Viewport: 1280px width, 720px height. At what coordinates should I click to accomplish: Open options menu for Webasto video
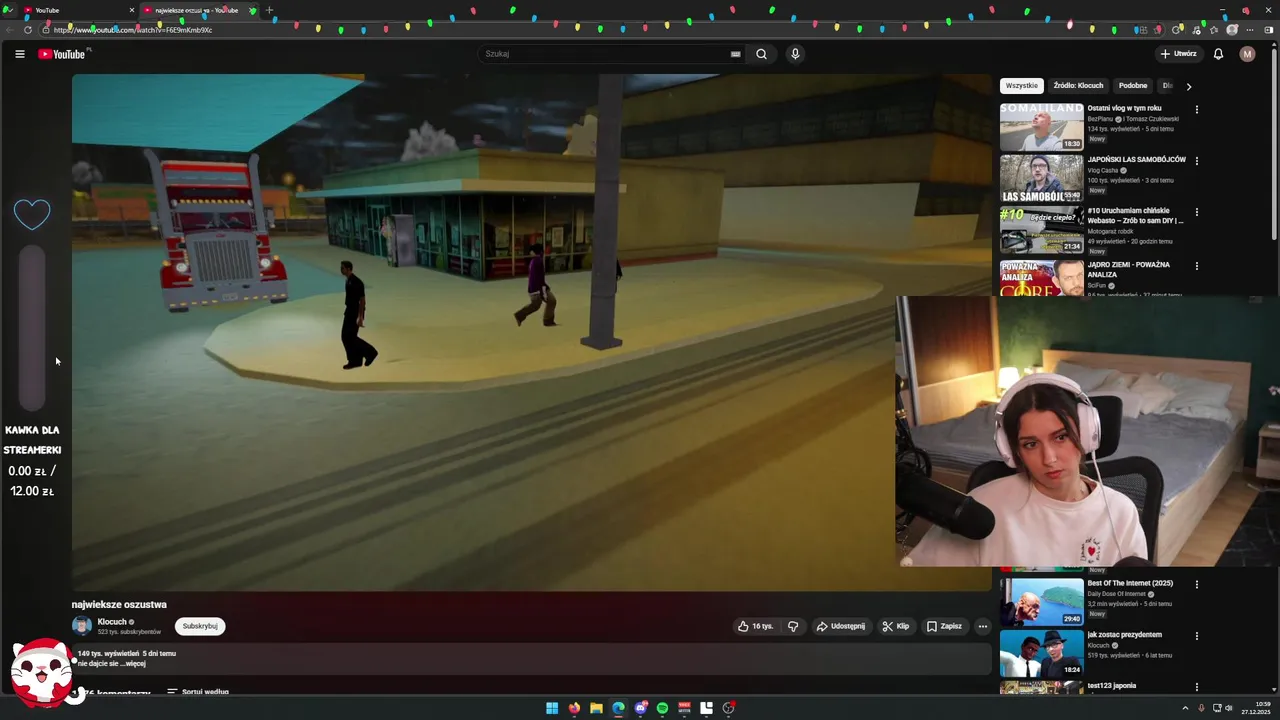point(1196,212)
